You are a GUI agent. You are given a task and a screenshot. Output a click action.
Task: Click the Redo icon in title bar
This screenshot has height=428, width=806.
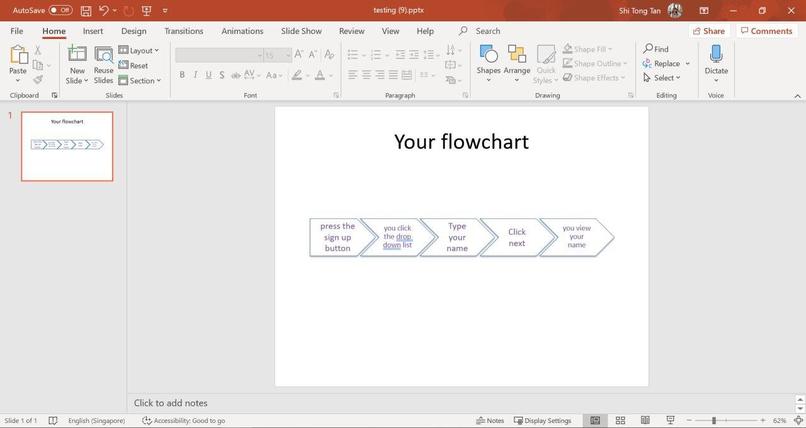(x=129, y=11)
